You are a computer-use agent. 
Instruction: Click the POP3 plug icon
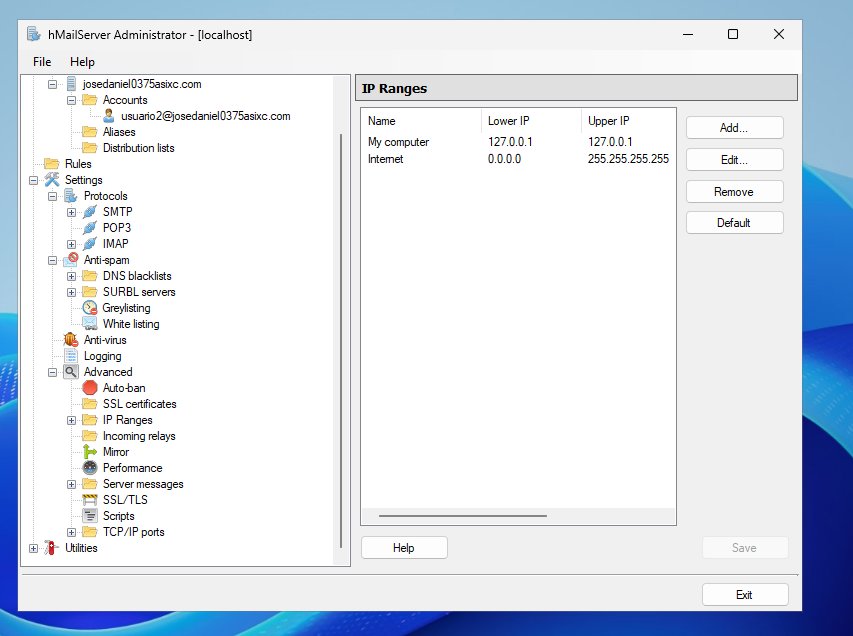tap(90, 227)
